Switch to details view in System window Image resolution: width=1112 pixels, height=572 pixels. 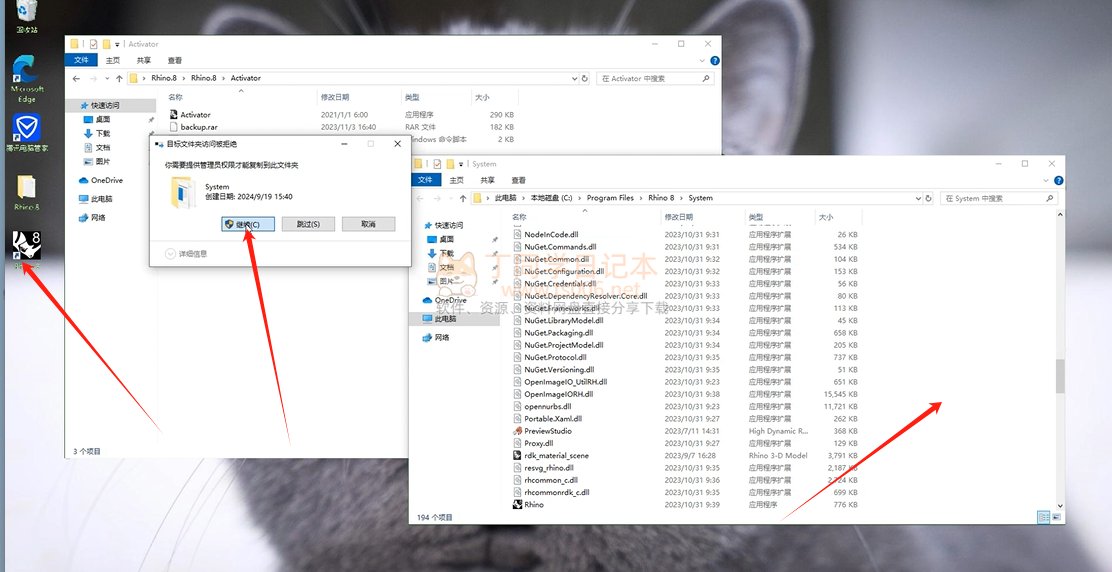pos(1043,517)
